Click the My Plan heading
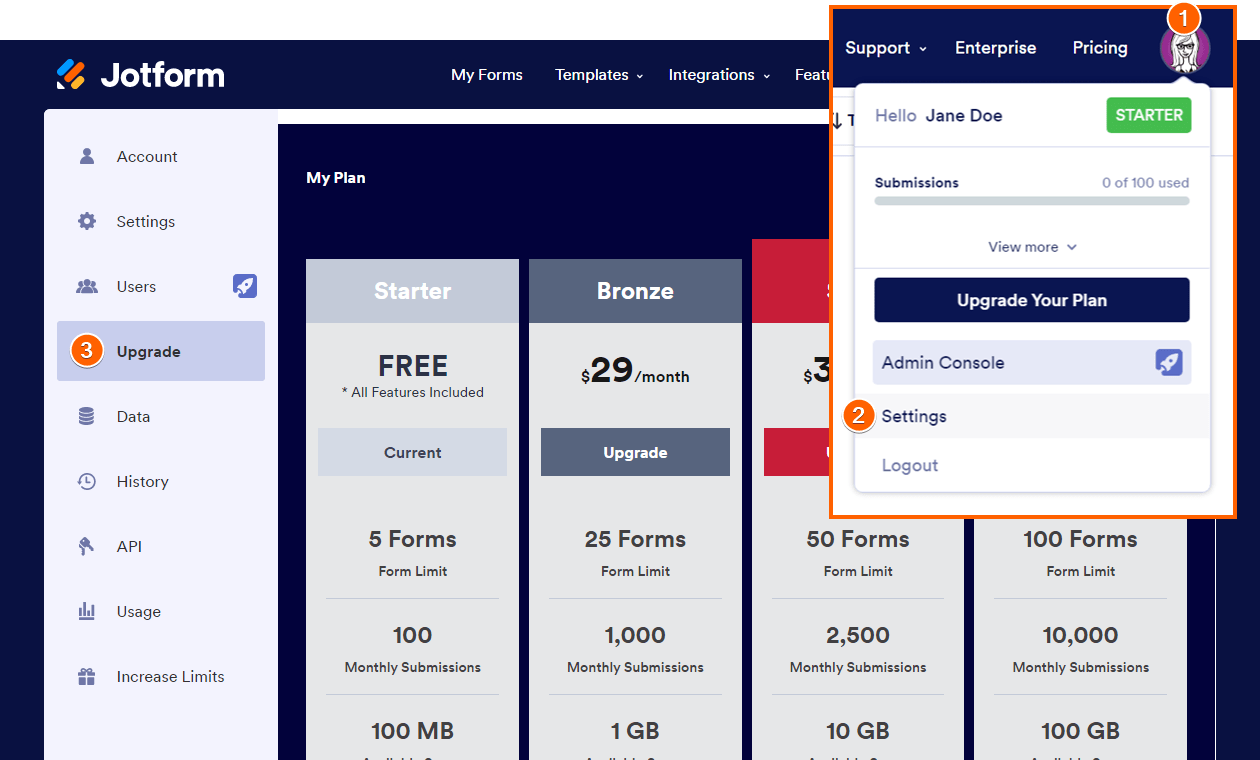This screenshot has height=760, width=1260. 336,178
